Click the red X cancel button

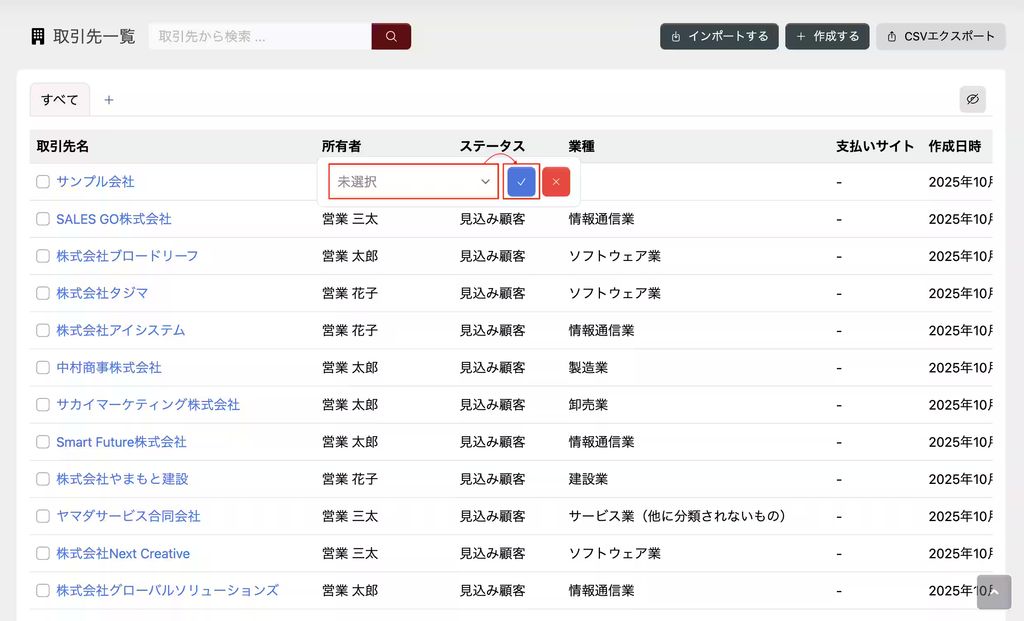pyautogui.click(x=556, y=182)
